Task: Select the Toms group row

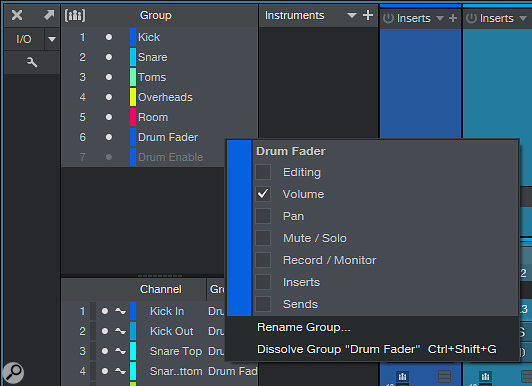Action: coord(159,77)
